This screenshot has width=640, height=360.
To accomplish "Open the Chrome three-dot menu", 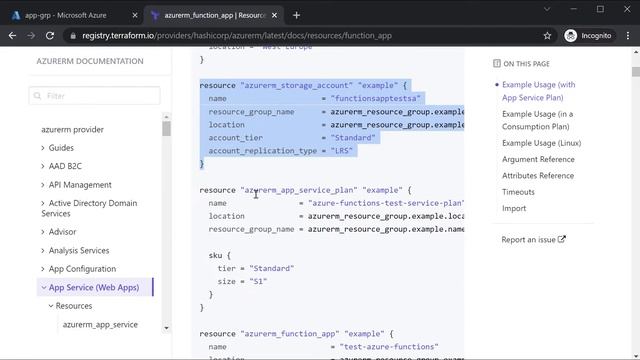I will (x=628, y=36).
